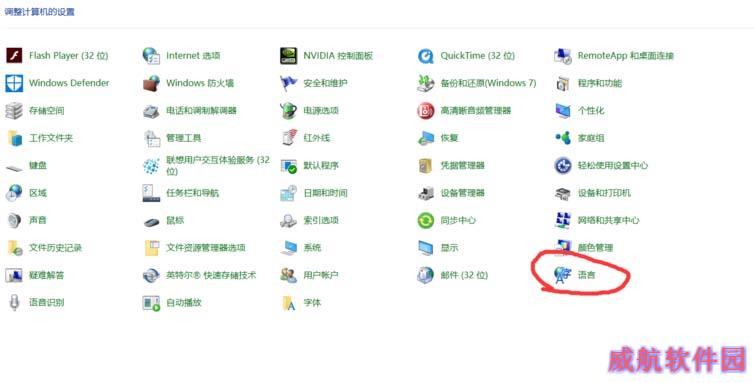Click the NVIDIA 控制面板 icon
Image resolution: width=754 pixels, height=383 pixels.
289,56
